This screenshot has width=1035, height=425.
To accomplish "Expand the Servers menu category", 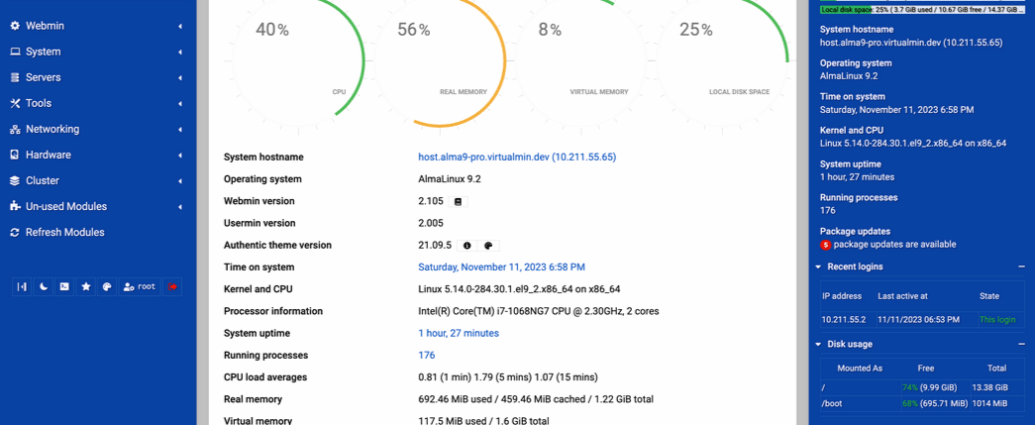I will pyautogui.click(x=43, y=77).
